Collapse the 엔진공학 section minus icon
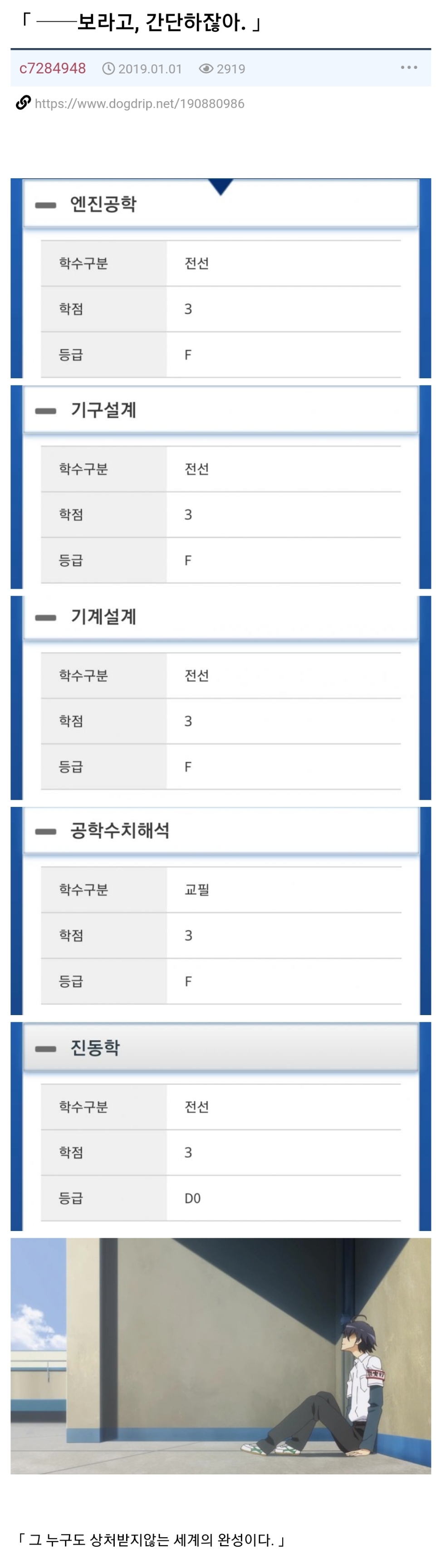 click(x=46, y=205)
